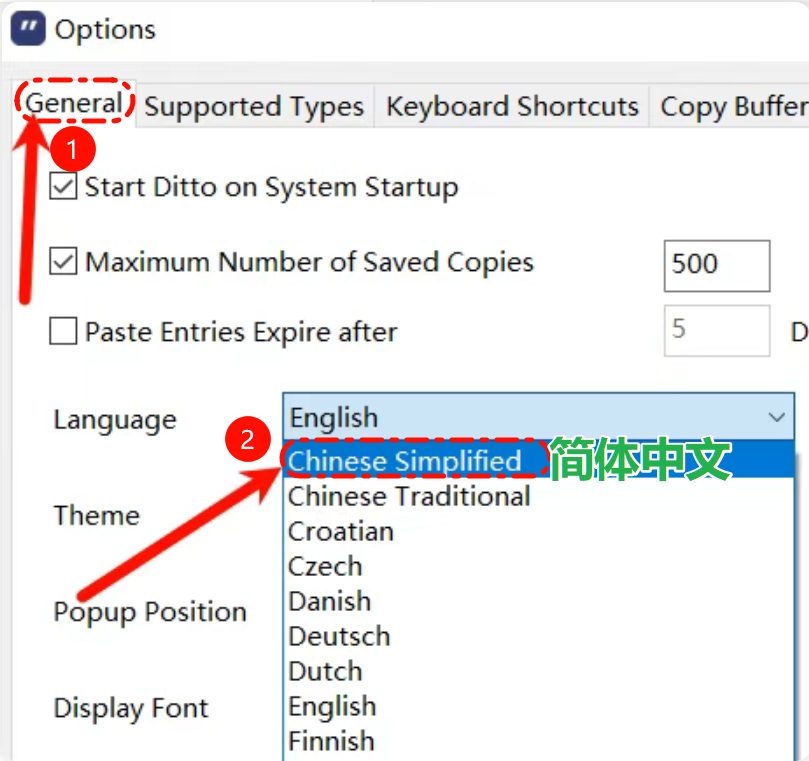Click the expire days field showing 5

tap(717, 330)
